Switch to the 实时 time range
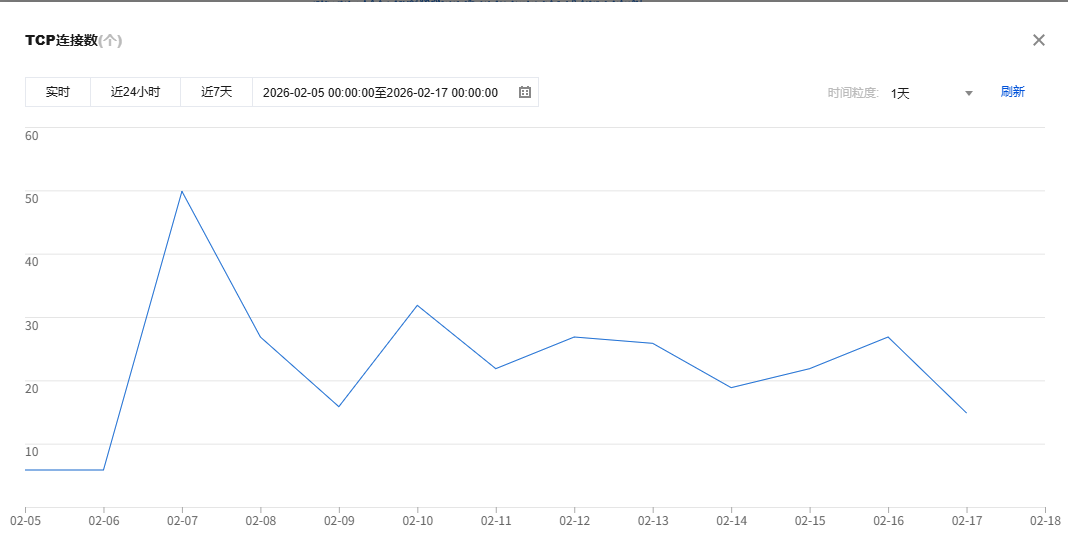 tap(58, 92)
